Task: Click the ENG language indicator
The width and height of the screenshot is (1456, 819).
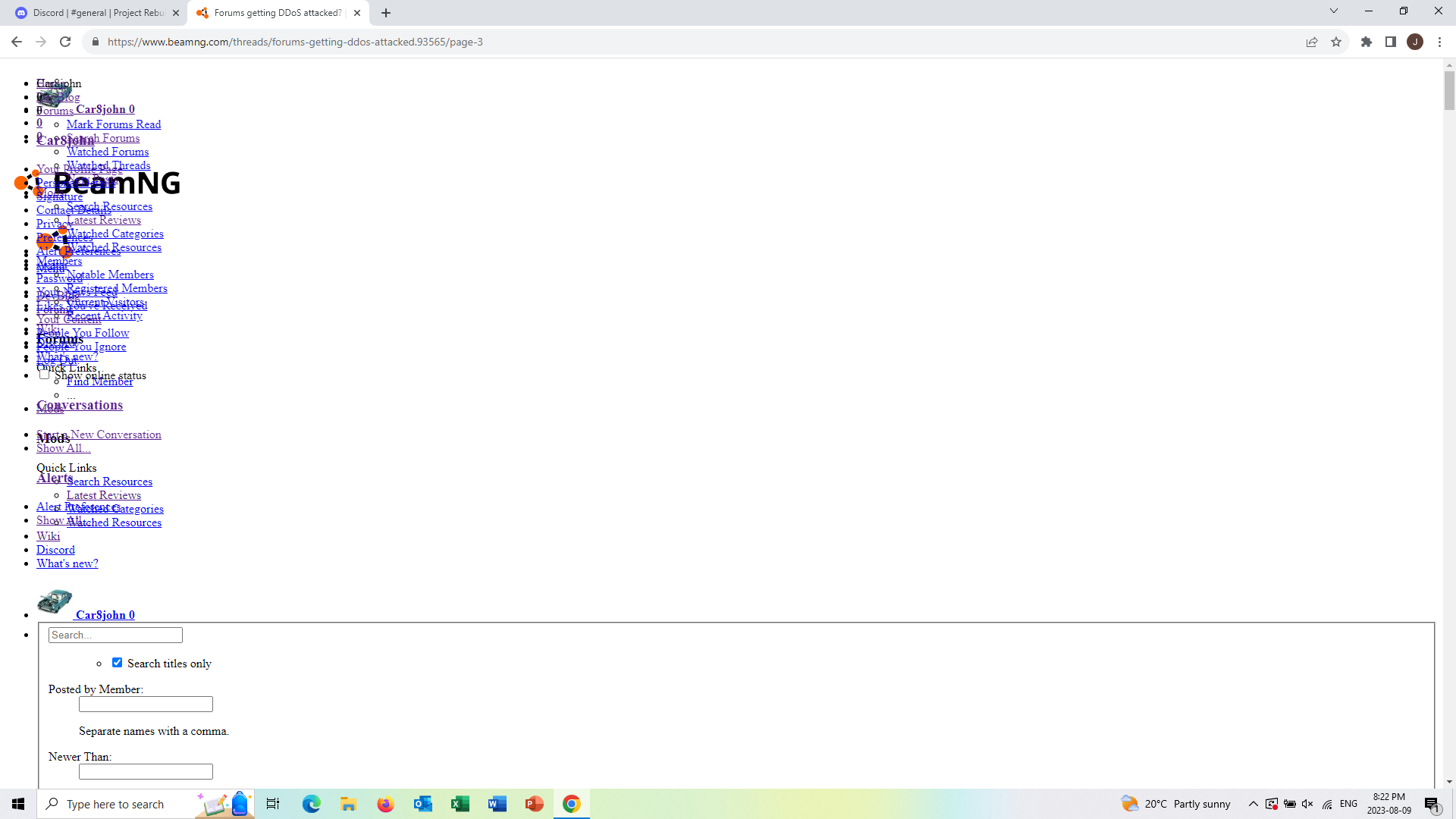Action: [x=1348, y=804]
